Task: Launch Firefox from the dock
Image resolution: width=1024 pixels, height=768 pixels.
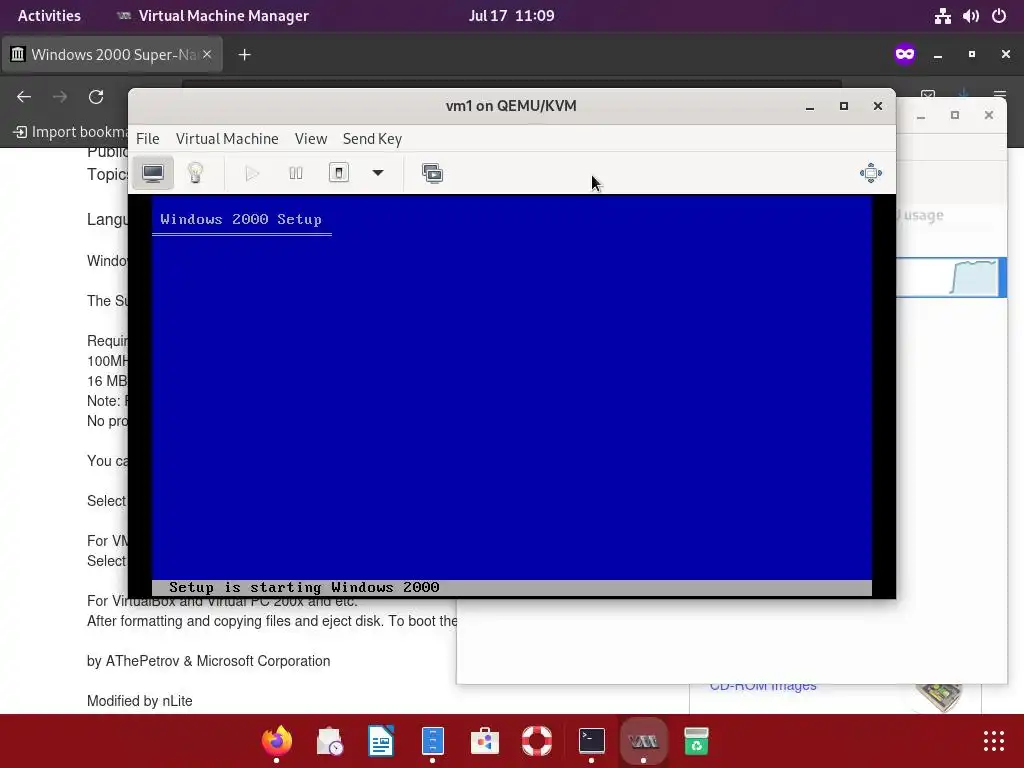Action: click(x=277, y=741)
